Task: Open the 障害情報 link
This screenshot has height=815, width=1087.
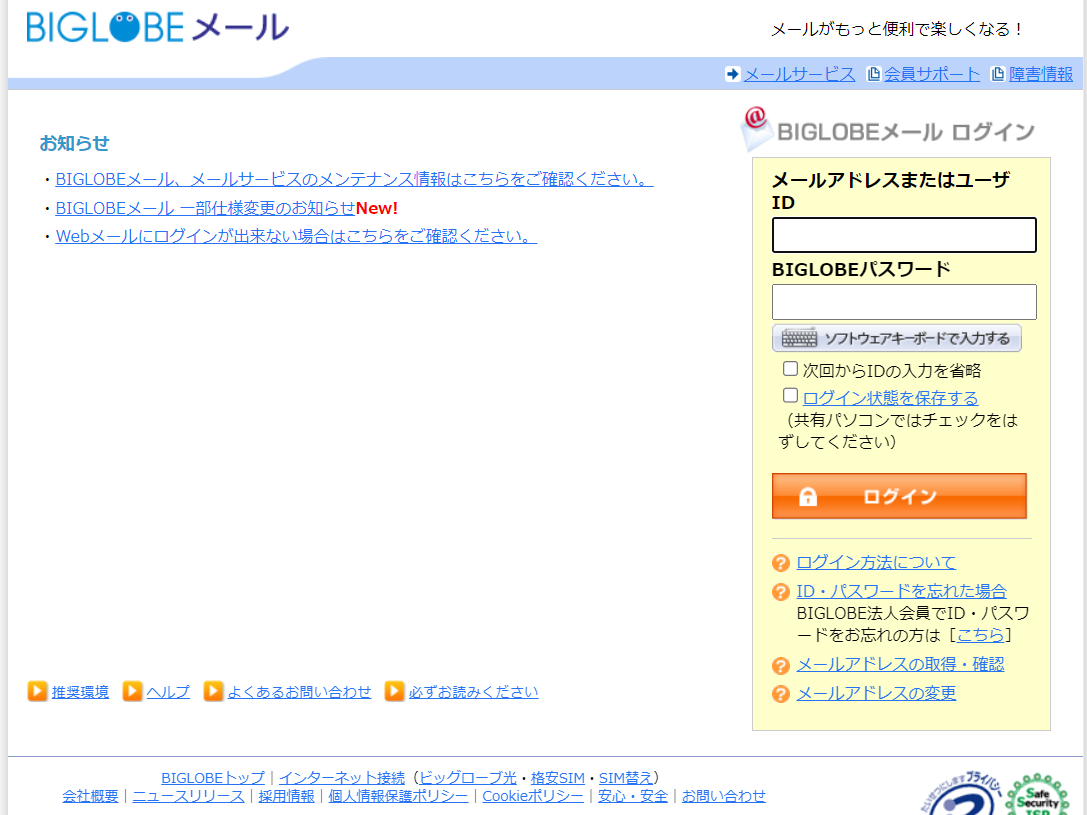Action: point(1041,74)
